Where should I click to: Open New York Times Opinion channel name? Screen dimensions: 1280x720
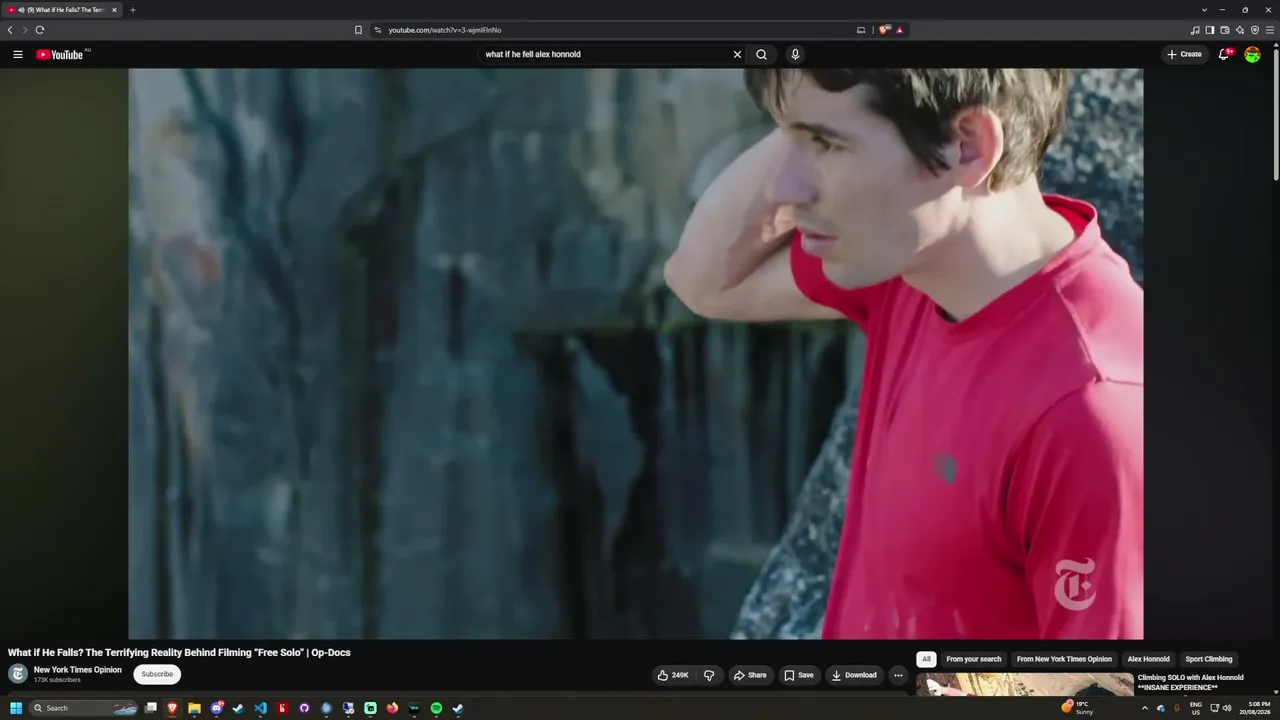coord(78,670)
